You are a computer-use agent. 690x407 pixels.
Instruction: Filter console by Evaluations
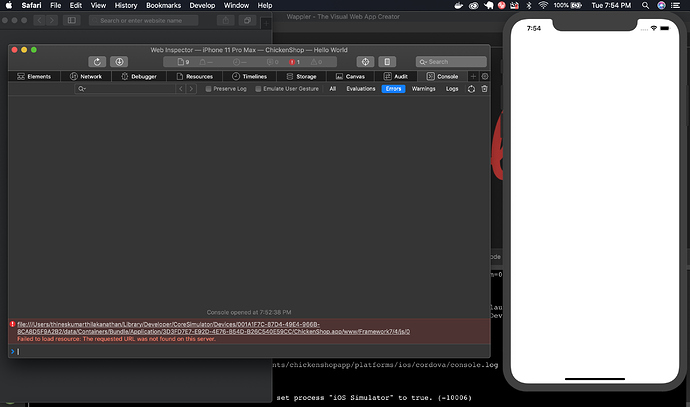tap(360, 89)
